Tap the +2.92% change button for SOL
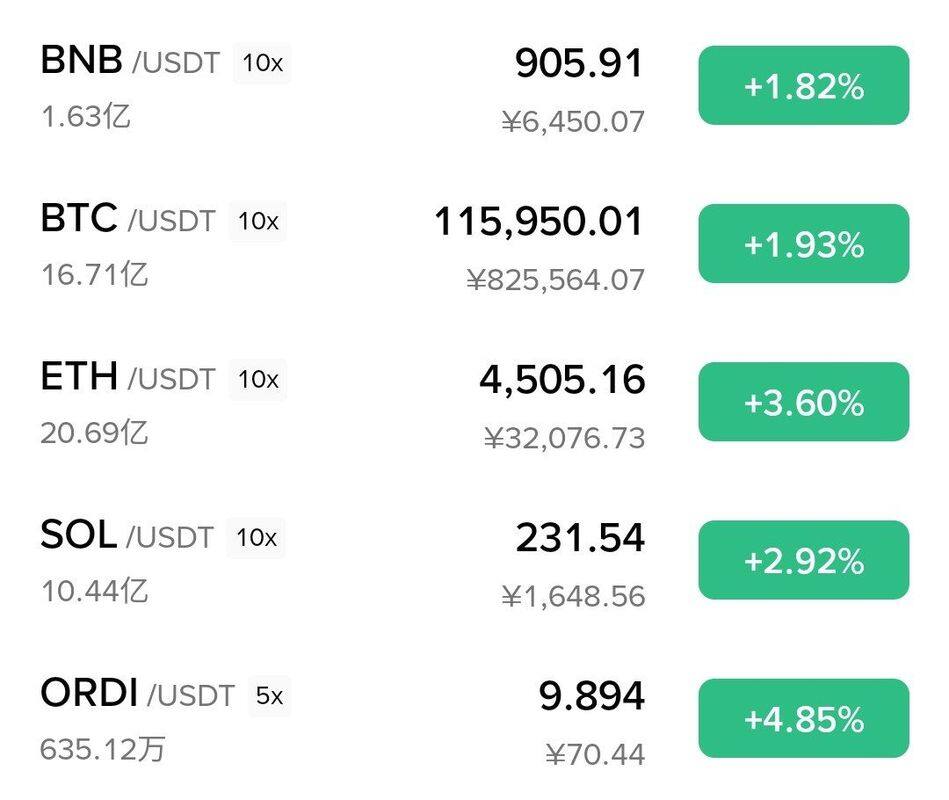949x800 pixels. click(804, 560)
